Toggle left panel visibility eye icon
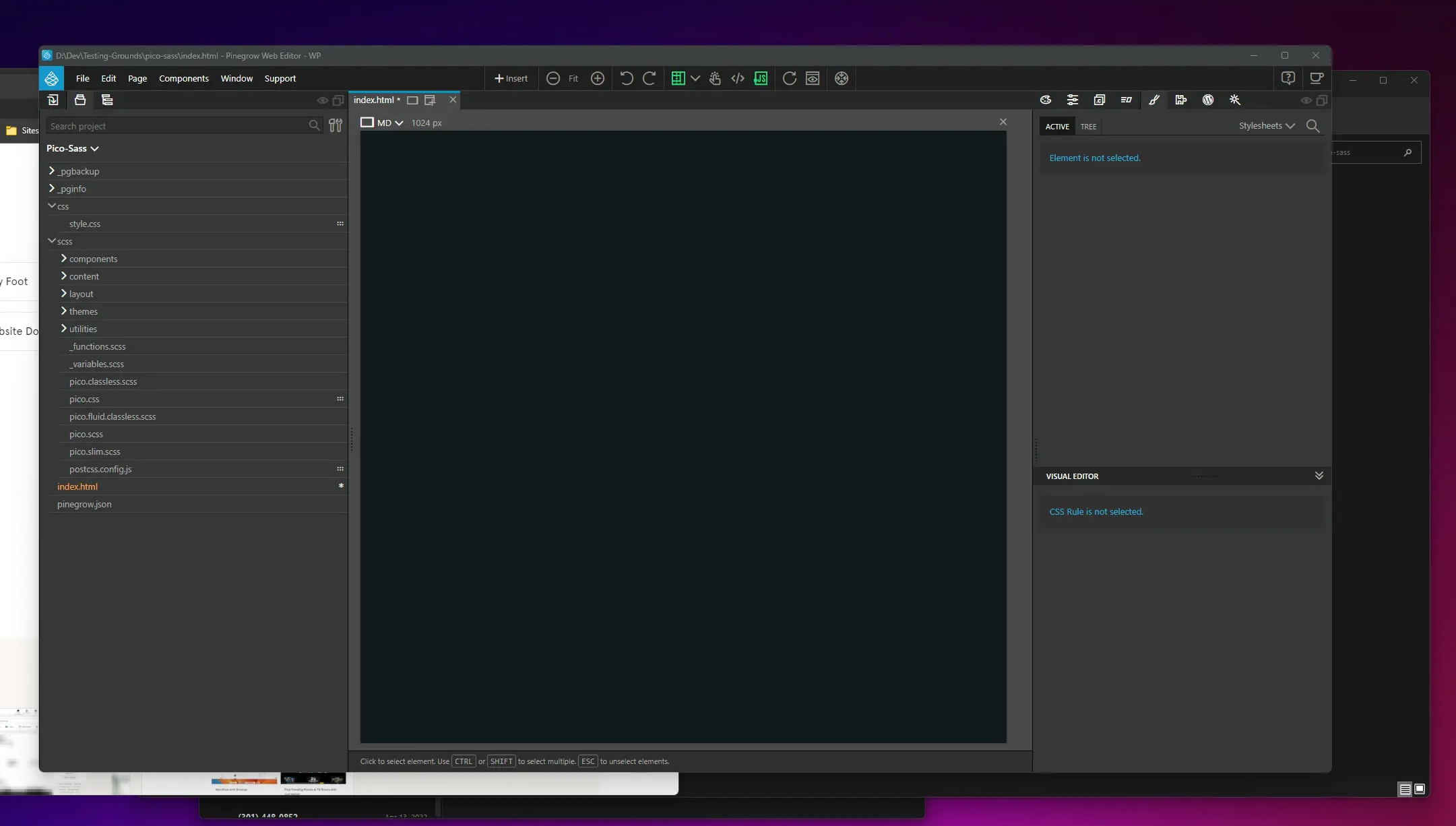Viewport: 1456px width, 826px height. point(323,100)
